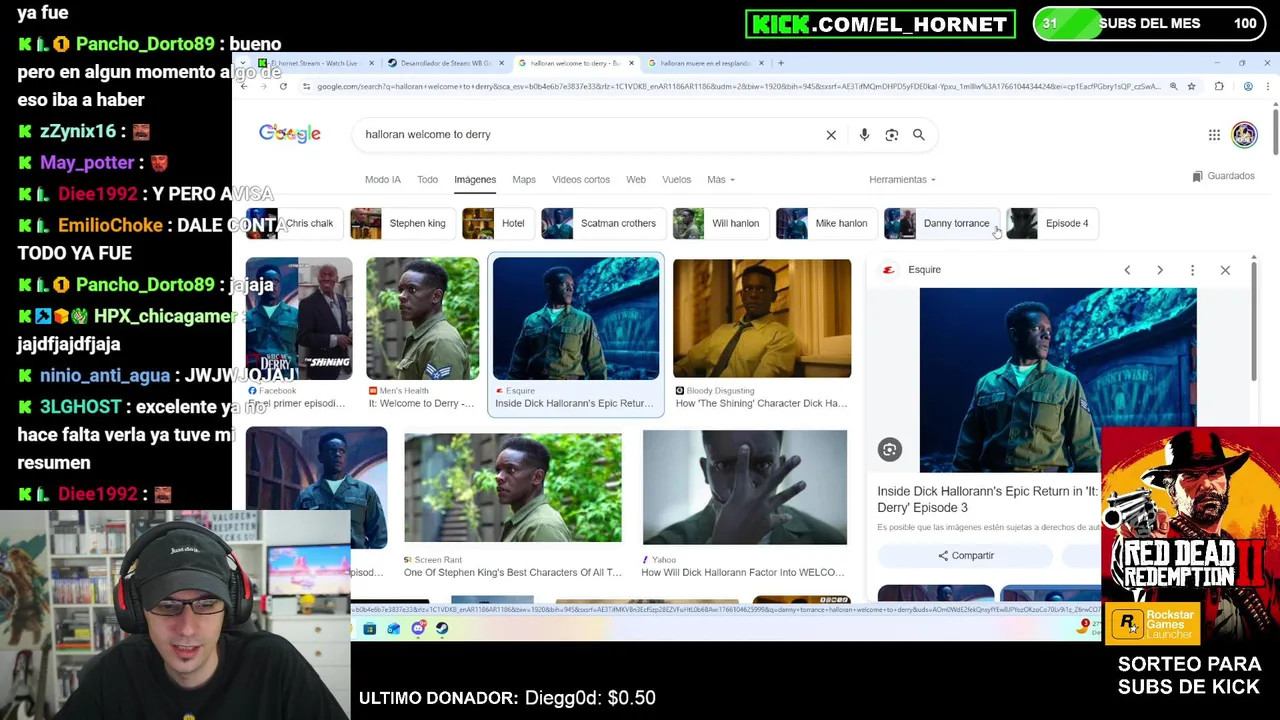Click the page vertical scrollbar

[x=1274, y=130]
